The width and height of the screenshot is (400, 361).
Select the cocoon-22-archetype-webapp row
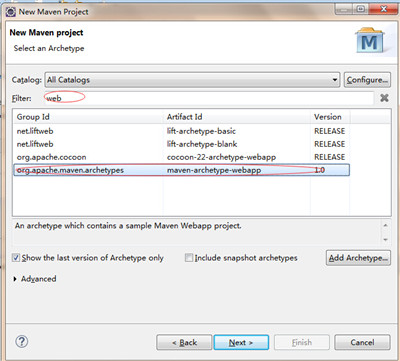[x=181, y=157]
